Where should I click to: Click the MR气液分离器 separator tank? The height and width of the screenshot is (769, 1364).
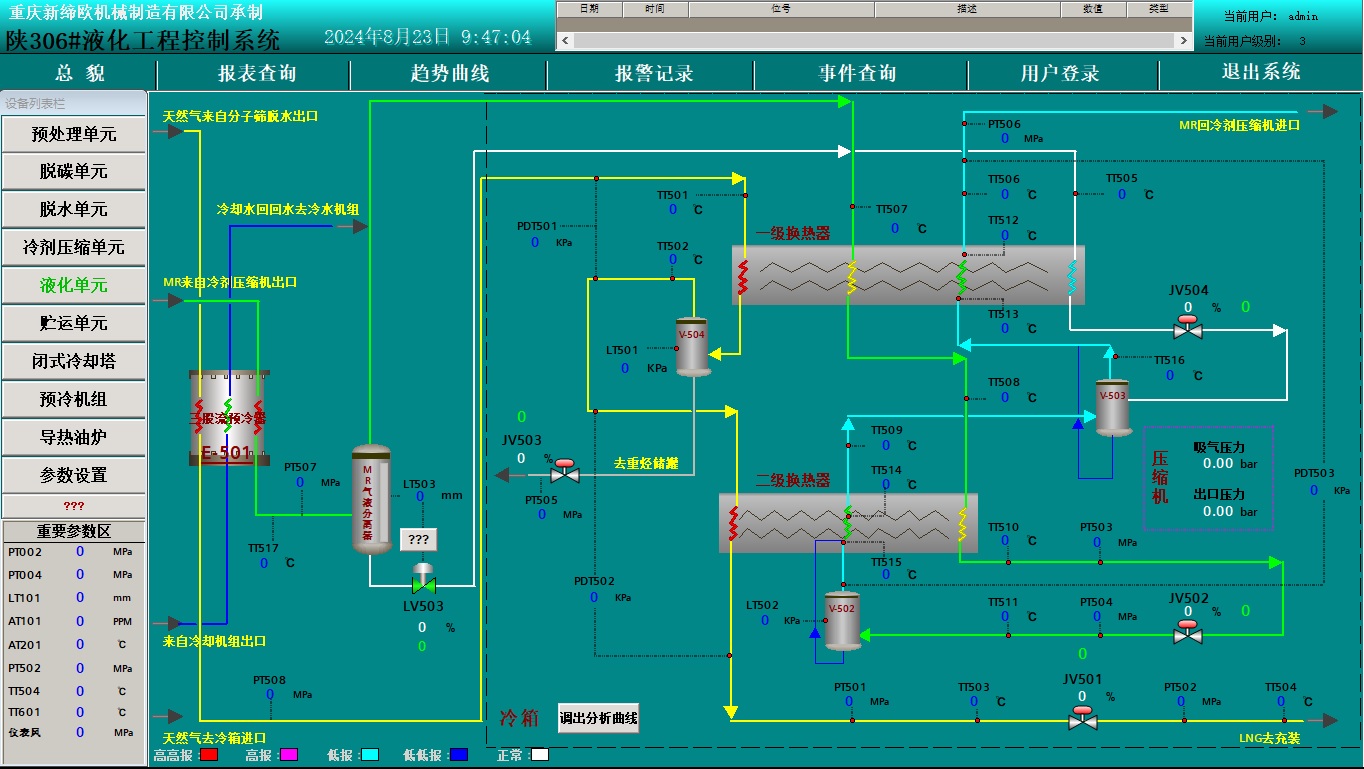(372, 500)
